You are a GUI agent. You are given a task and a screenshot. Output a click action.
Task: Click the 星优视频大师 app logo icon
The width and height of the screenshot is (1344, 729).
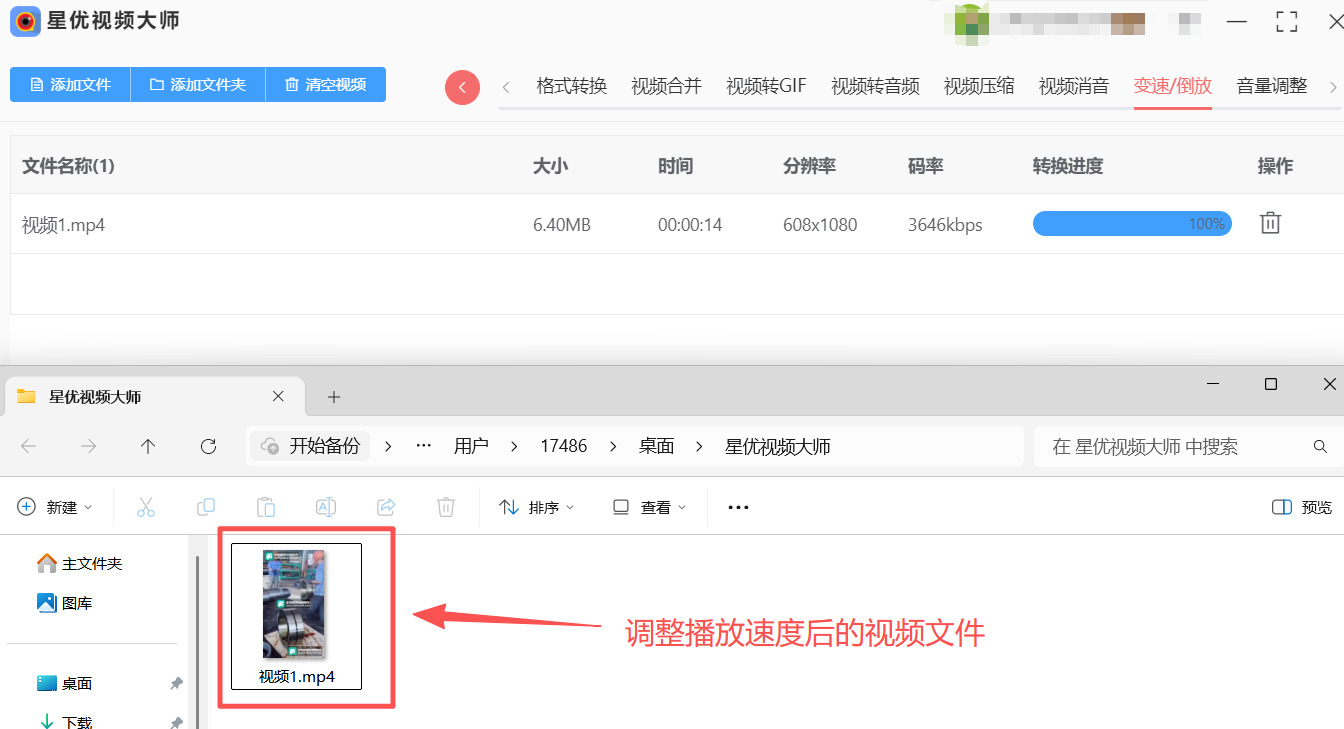click(x=25, y=21)
